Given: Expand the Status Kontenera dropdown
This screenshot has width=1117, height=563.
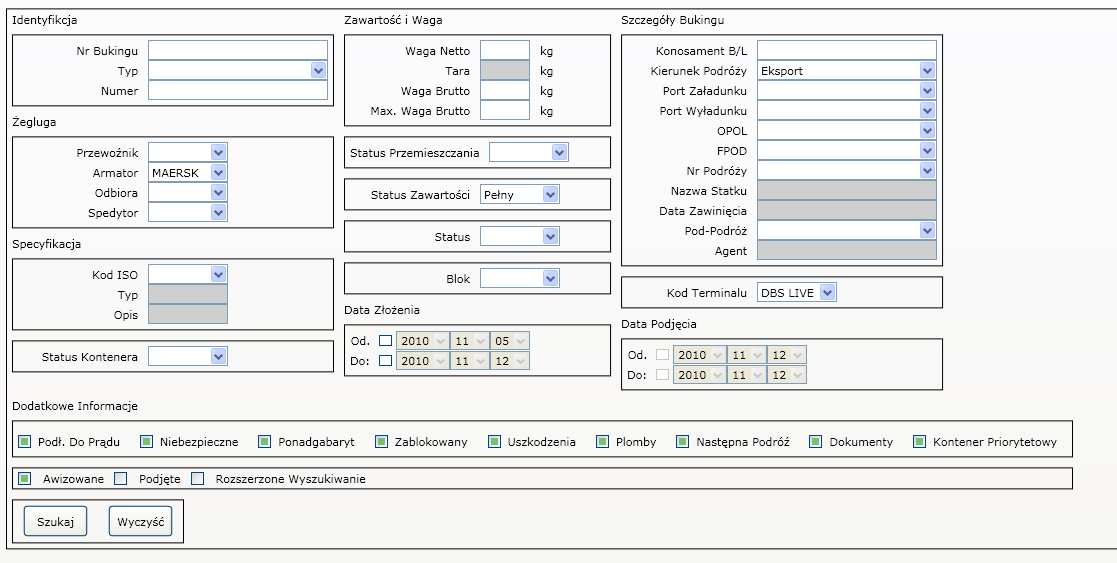Looking at the screenshot, I should pyautogui.click(x=188, y=356).
